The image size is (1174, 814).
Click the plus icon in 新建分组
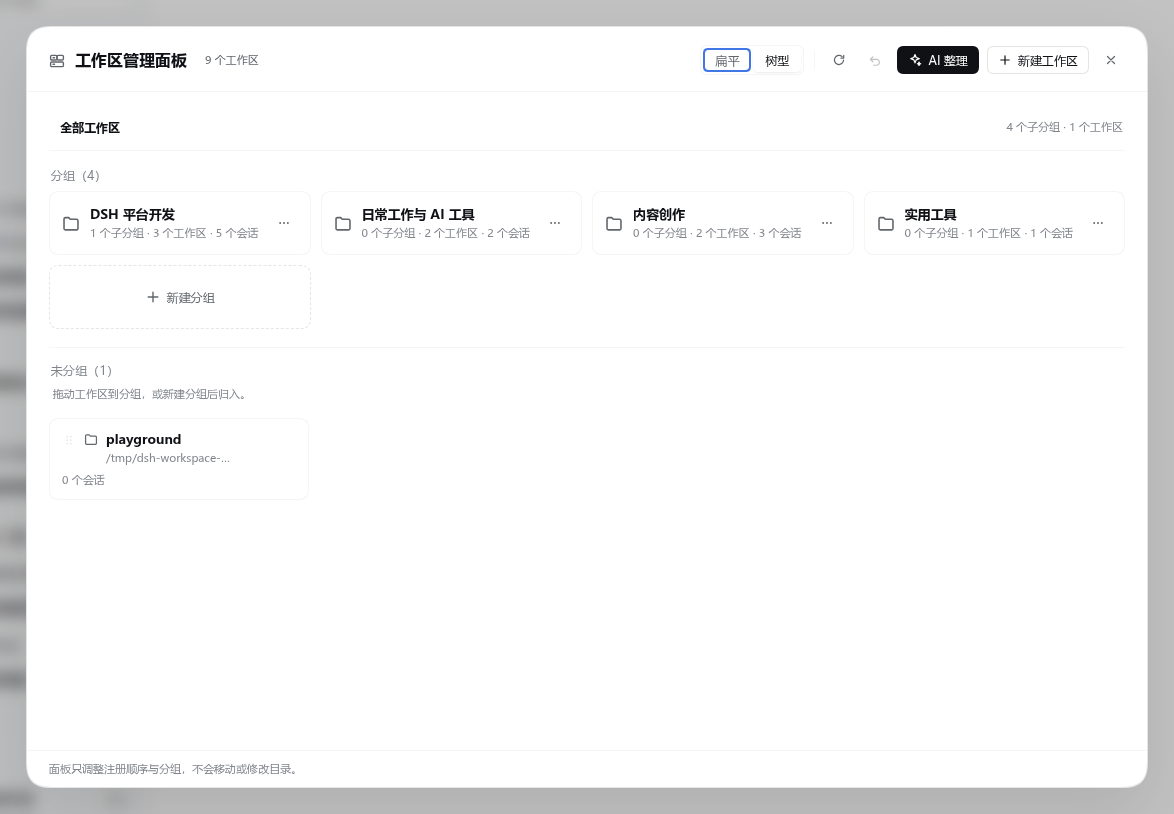[x=153, y=297]
